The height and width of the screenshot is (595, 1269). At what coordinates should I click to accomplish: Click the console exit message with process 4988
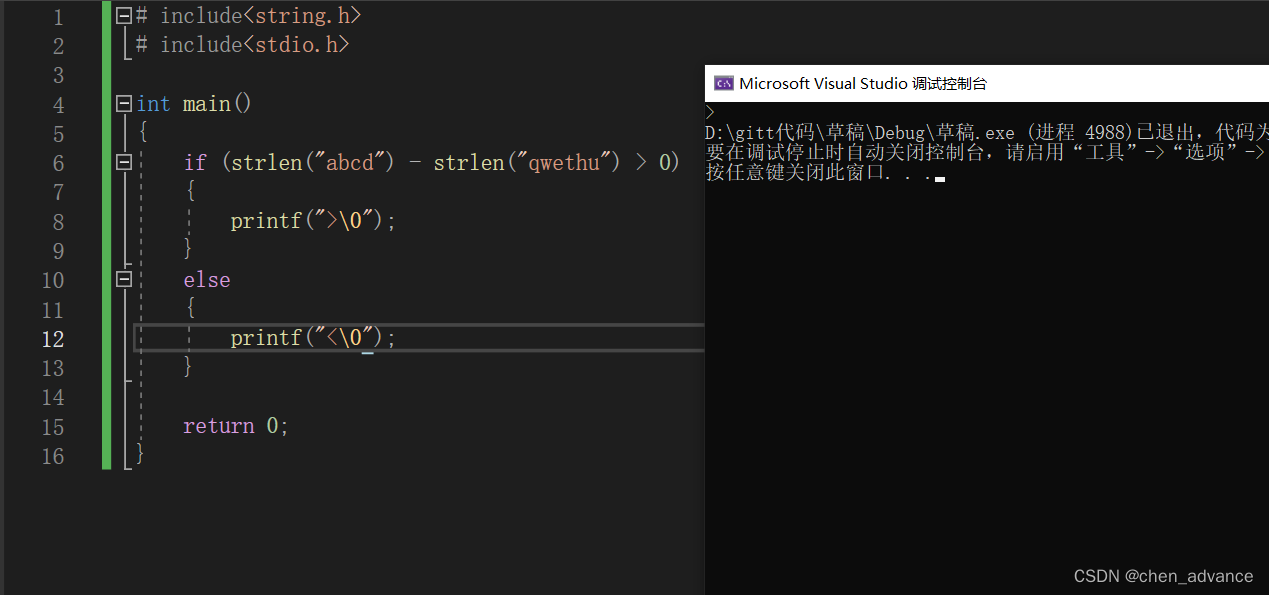[x=986, y=133]
